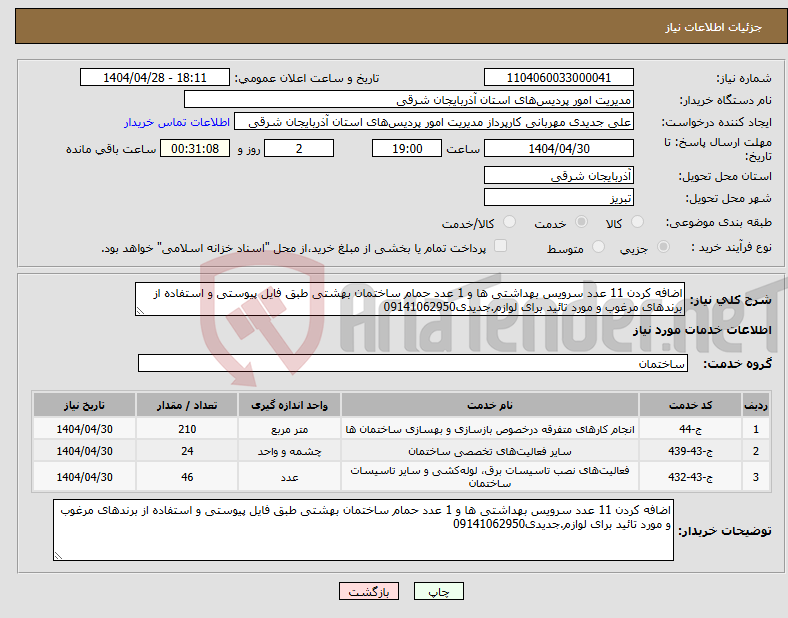Click the بازگشت back button
Viewport: 788px width, 618px height.
click(369, 591)
